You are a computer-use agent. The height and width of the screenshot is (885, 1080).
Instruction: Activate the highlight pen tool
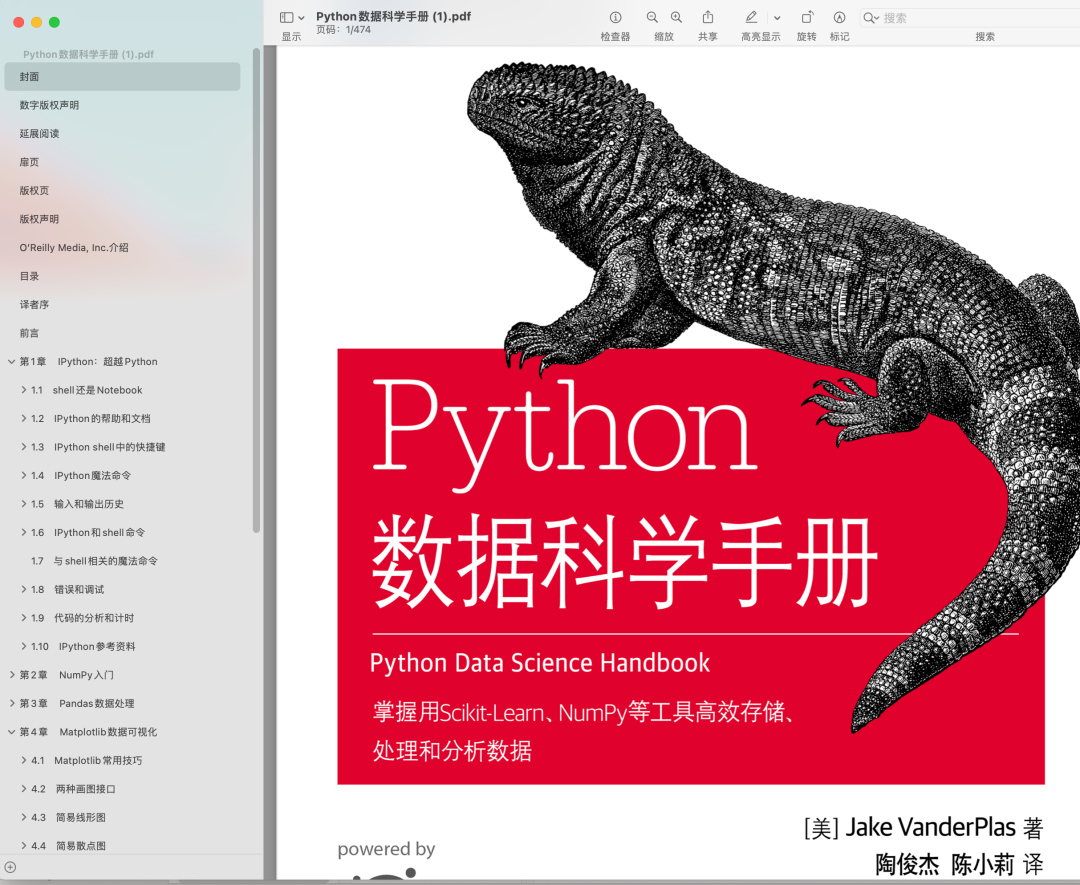coord(751,18)
